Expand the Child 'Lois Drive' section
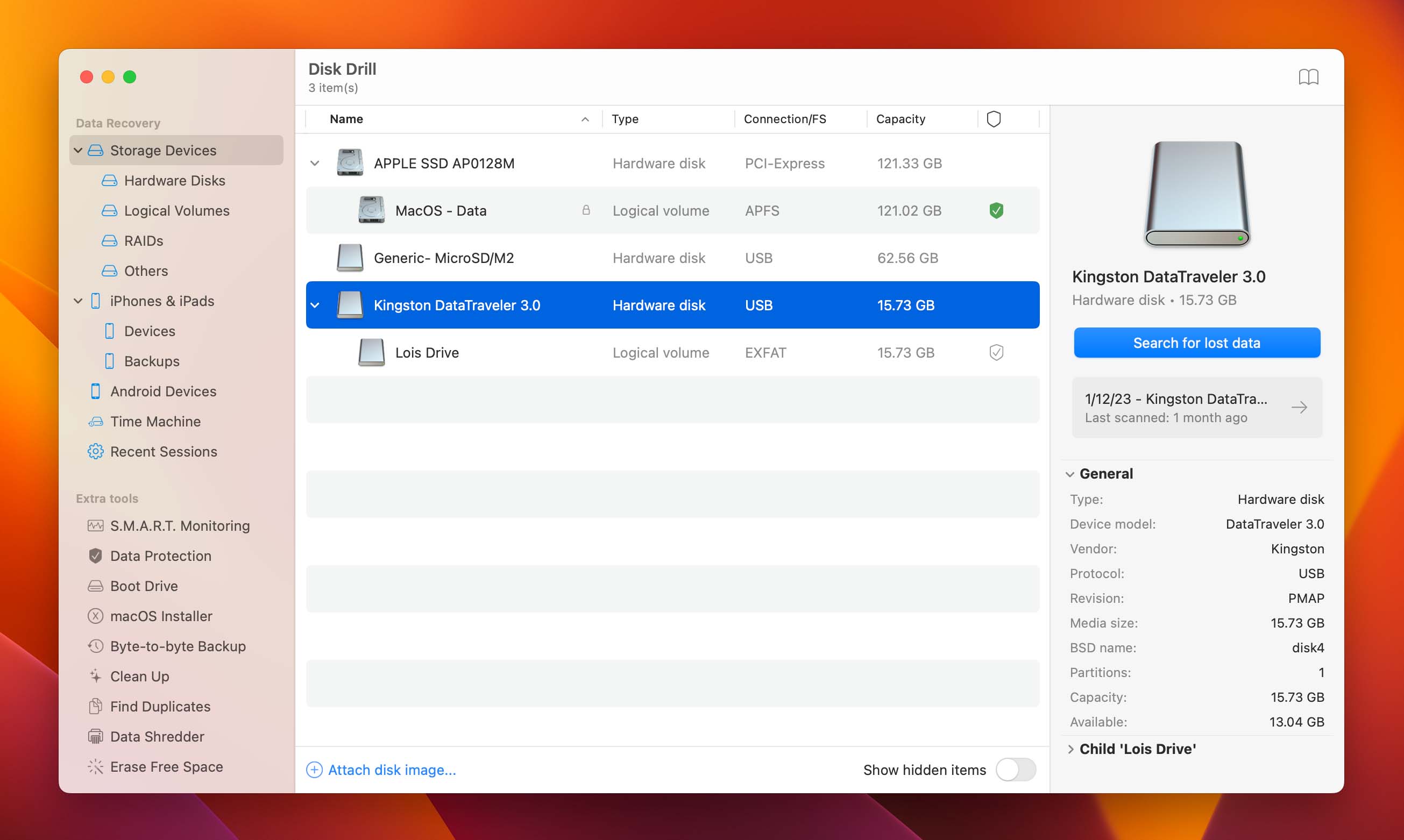 (1072, 748)
